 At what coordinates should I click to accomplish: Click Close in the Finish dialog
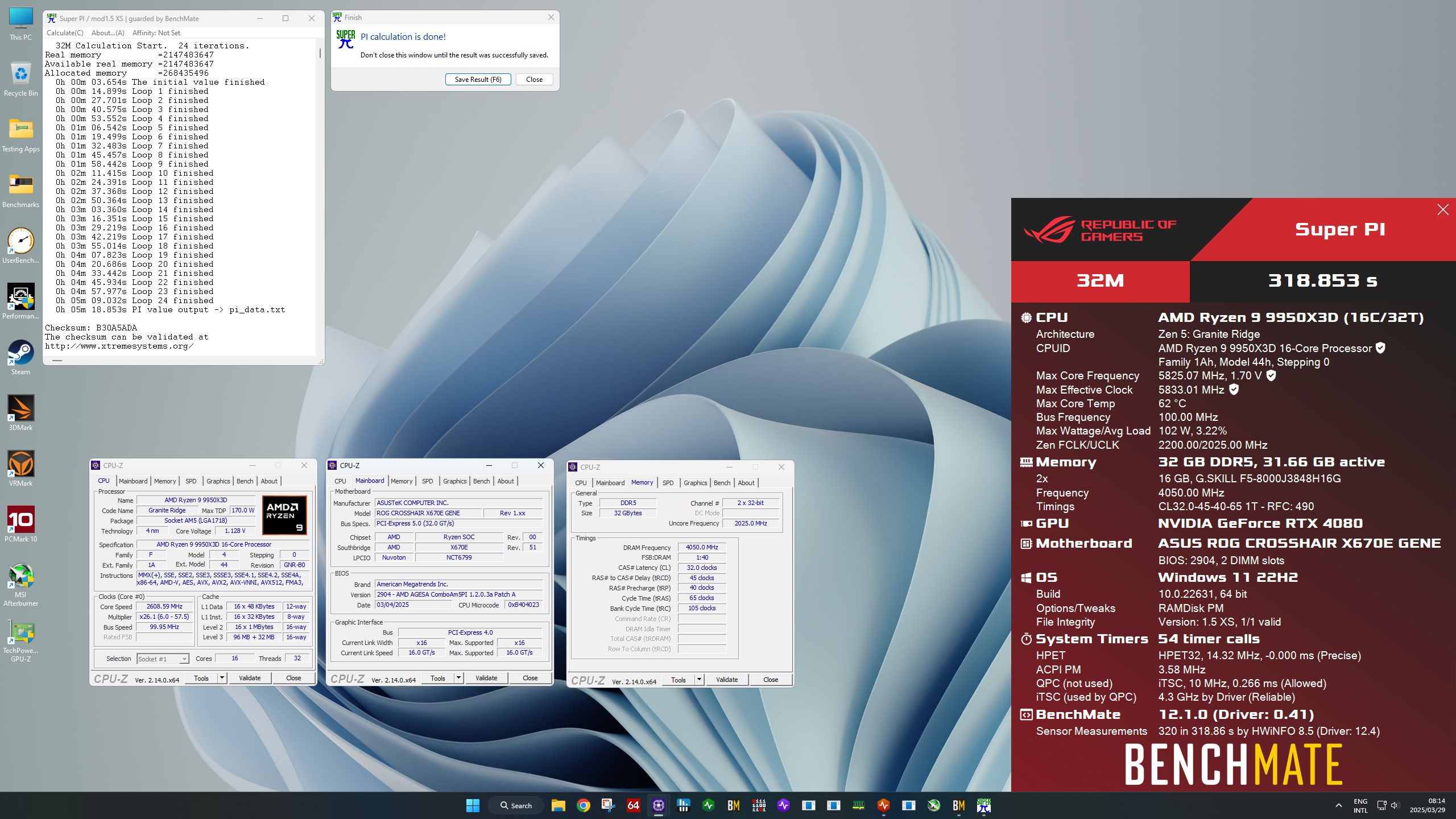(x=534, y=80)
